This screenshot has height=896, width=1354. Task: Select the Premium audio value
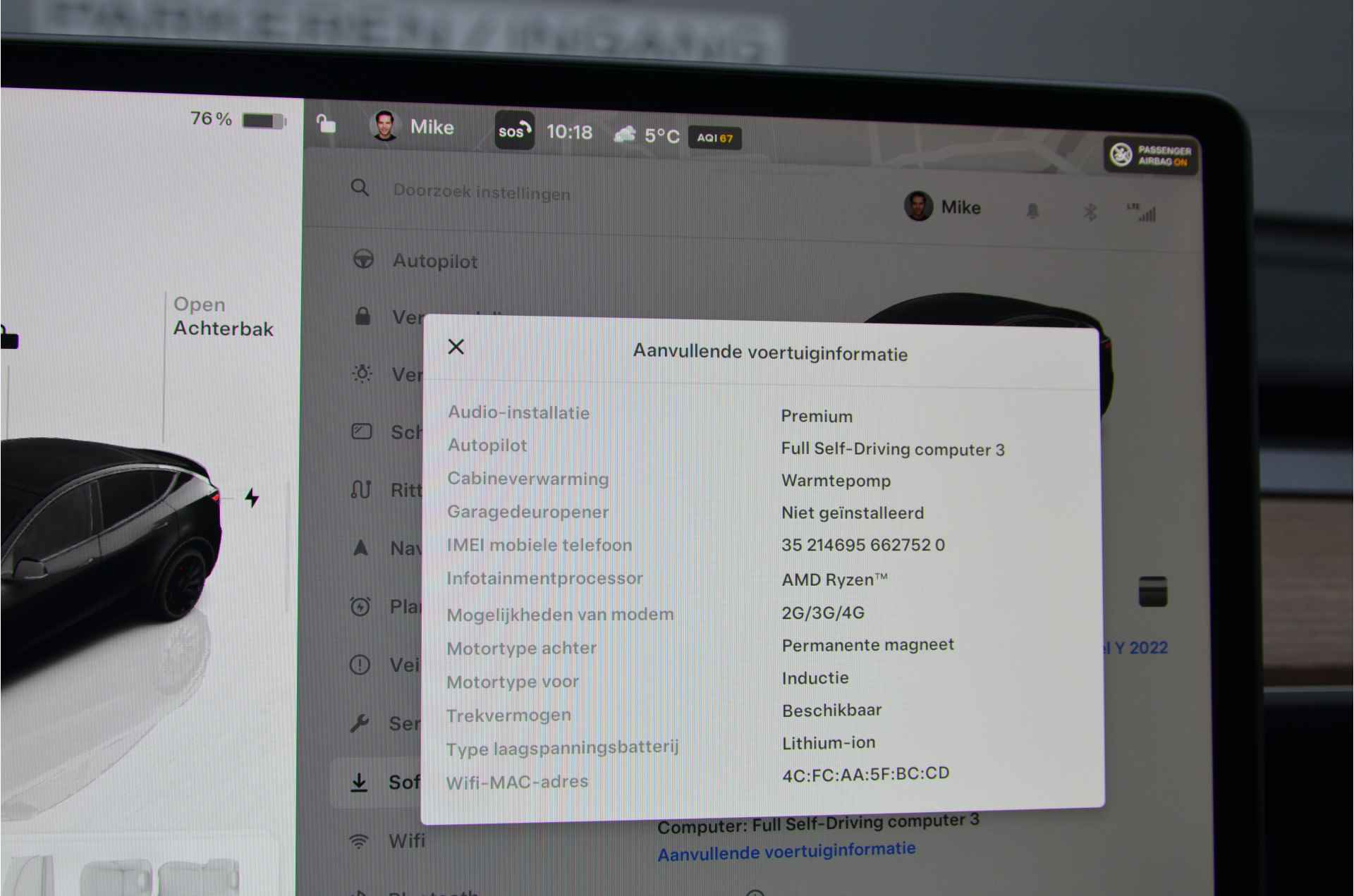point(817,416)
